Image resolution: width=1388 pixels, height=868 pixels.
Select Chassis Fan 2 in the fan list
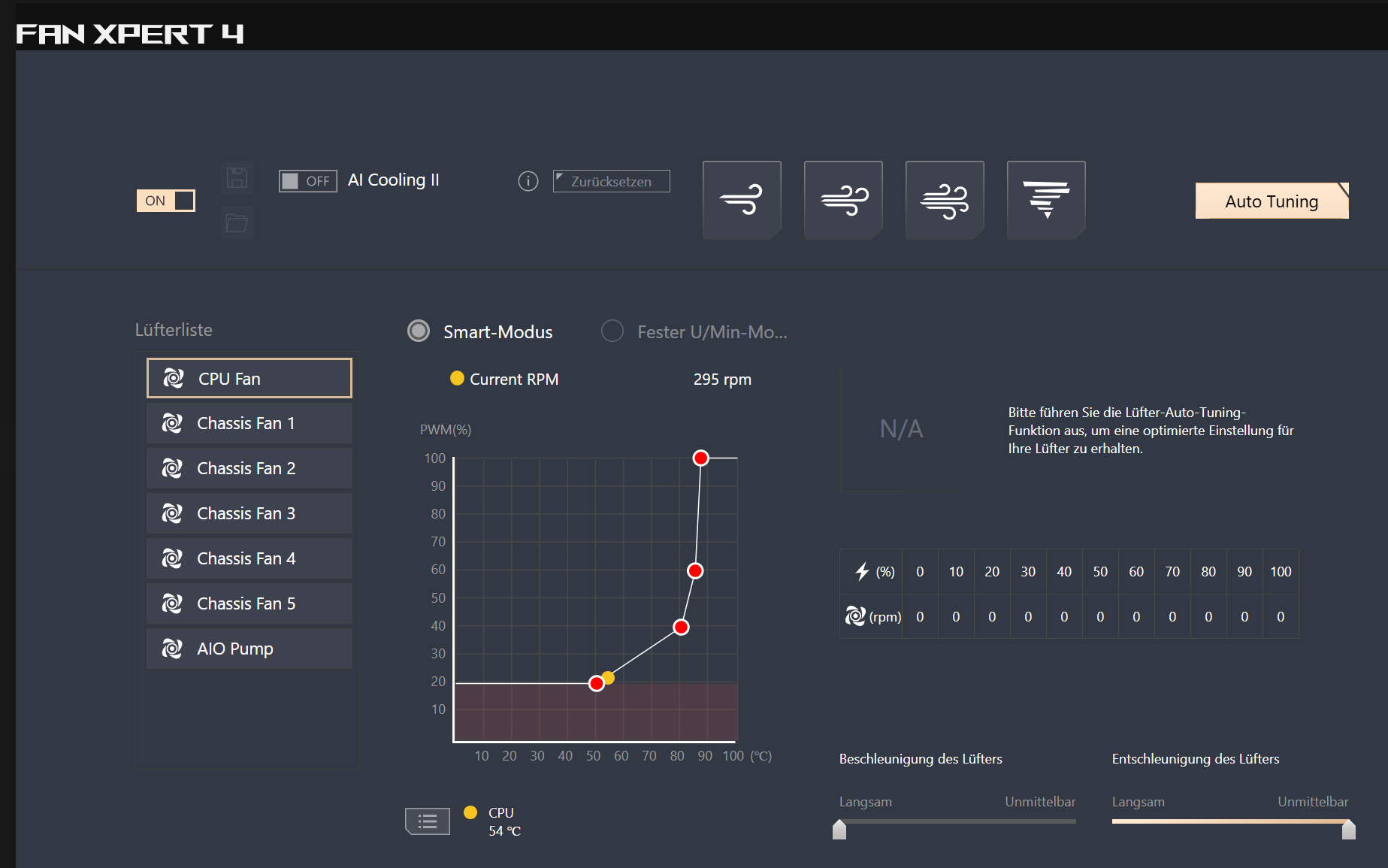click(x=249, y=468)
